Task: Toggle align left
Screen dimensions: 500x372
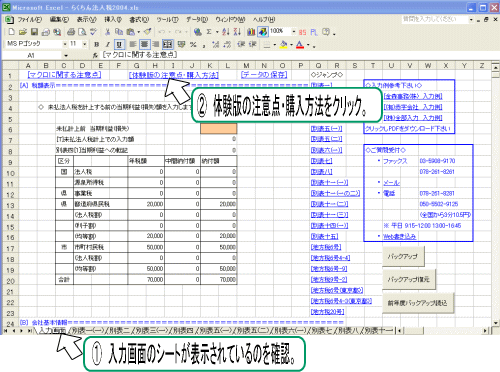Action: click(133, 44)
